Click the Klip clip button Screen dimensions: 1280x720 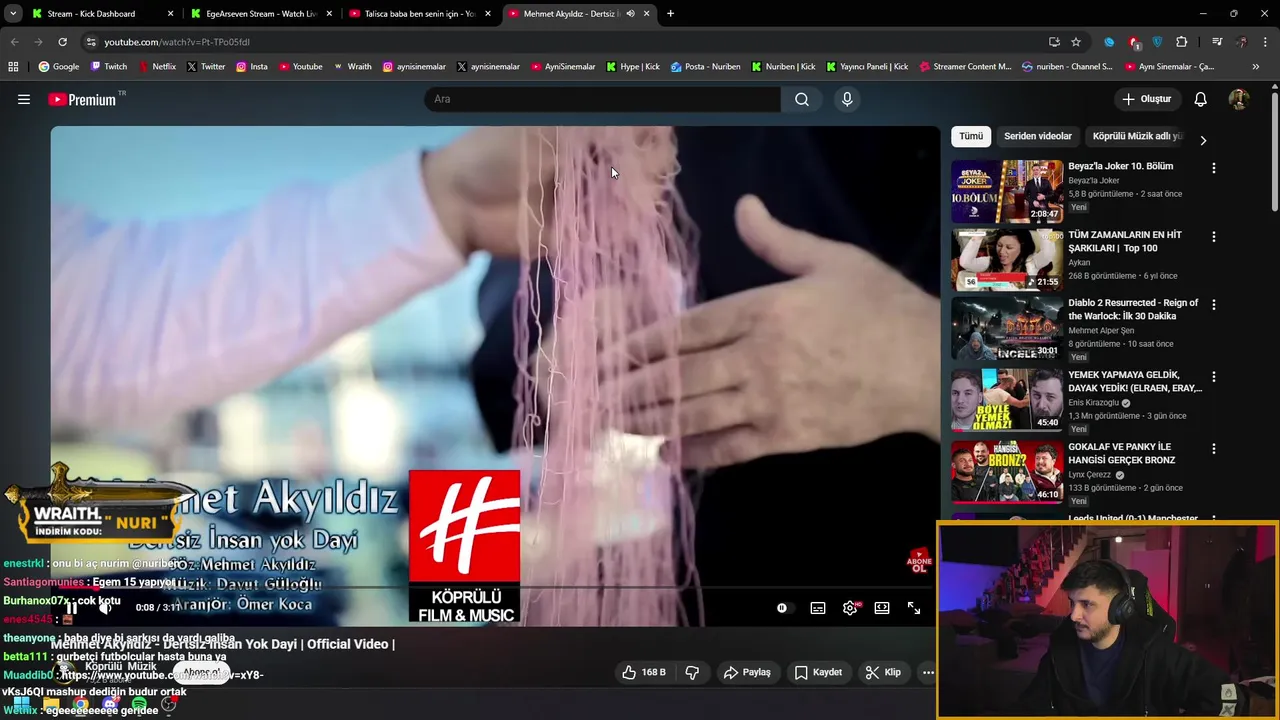[x=883, y=672]
